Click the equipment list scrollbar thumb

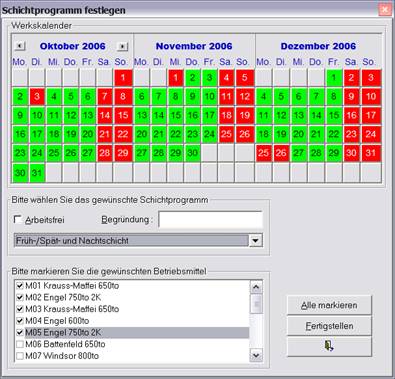click(x=256, y=304)
